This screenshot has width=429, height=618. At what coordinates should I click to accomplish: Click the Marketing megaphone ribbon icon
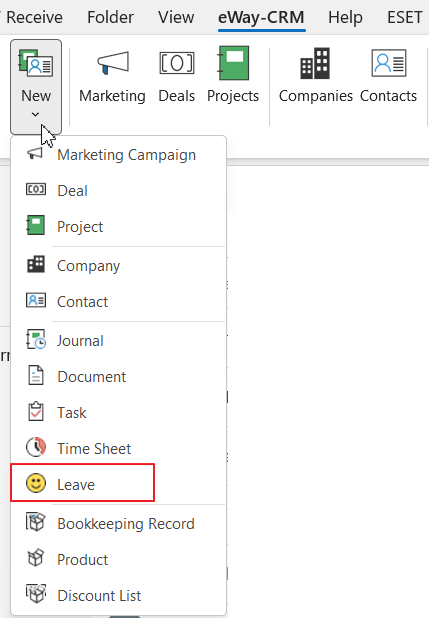point(113,63)
